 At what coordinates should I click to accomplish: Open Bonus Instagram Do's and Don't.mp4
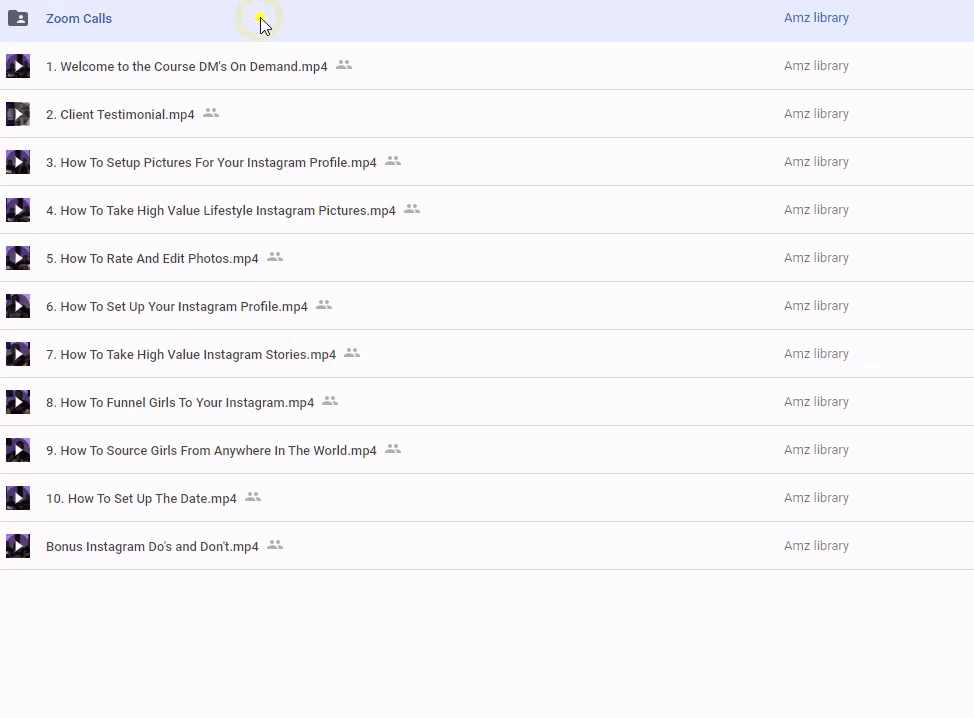point(152,547)
